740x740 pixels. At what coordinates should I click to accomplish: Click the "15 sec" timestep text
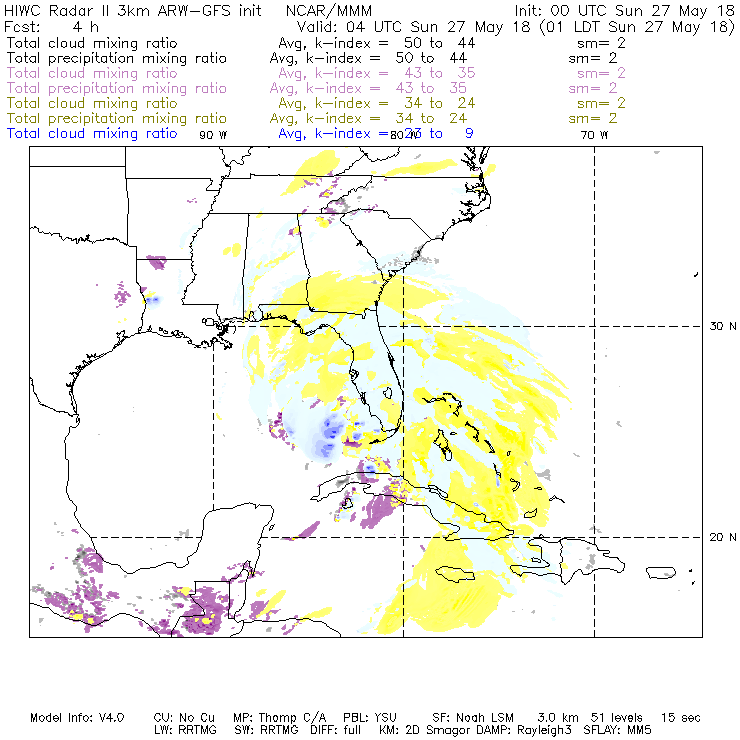pyautogui.click(x=681, y=718)
